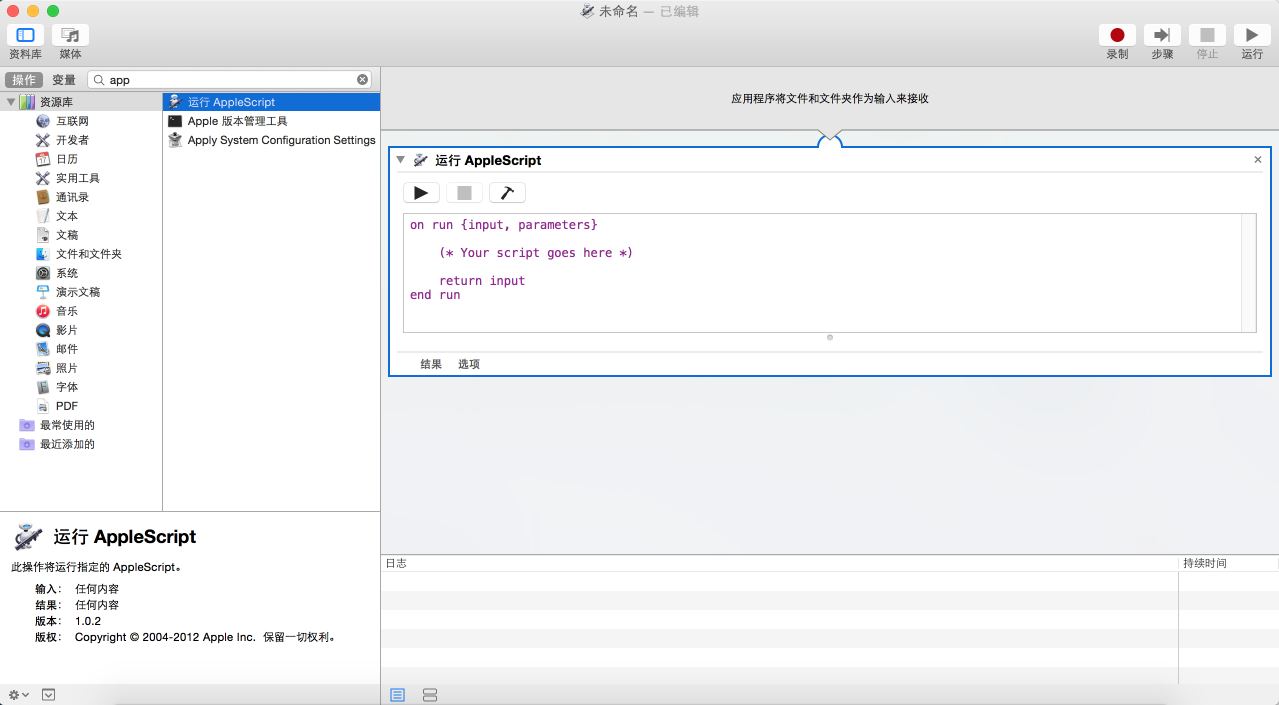The width and height of the screenshot is (1279, 705).
Task: Run the workflow with 运行 button
Action: point(1252,35)
